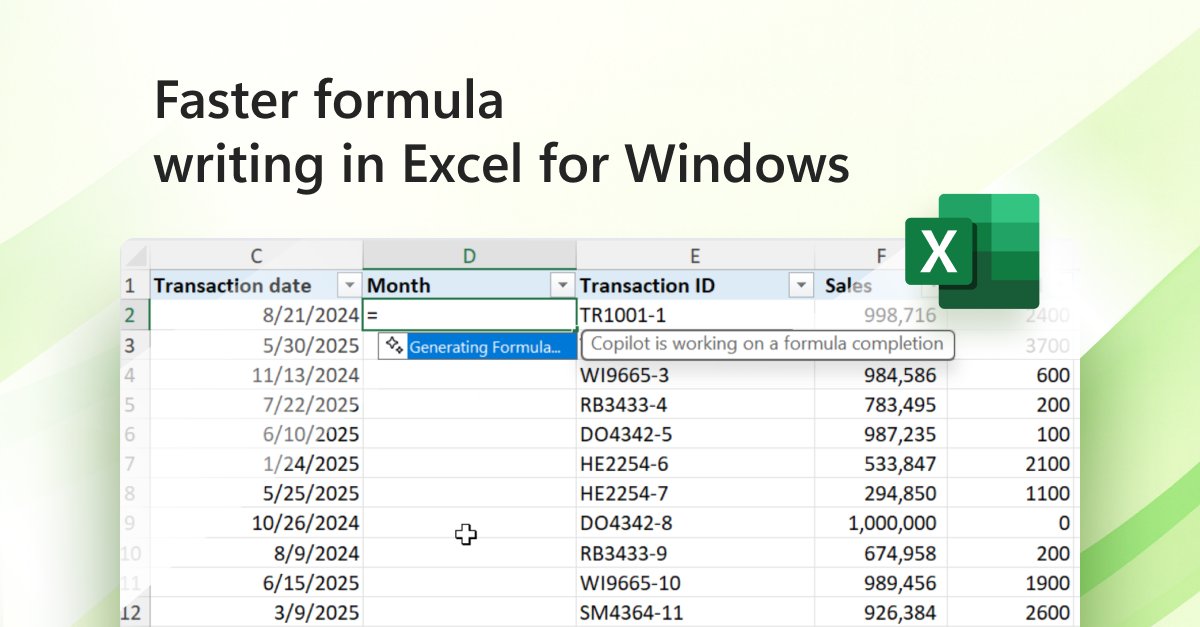The height and width of the screenshot is (627, 1200).
Task: Click the cell containing 2600
Action: pos(1012,613)
